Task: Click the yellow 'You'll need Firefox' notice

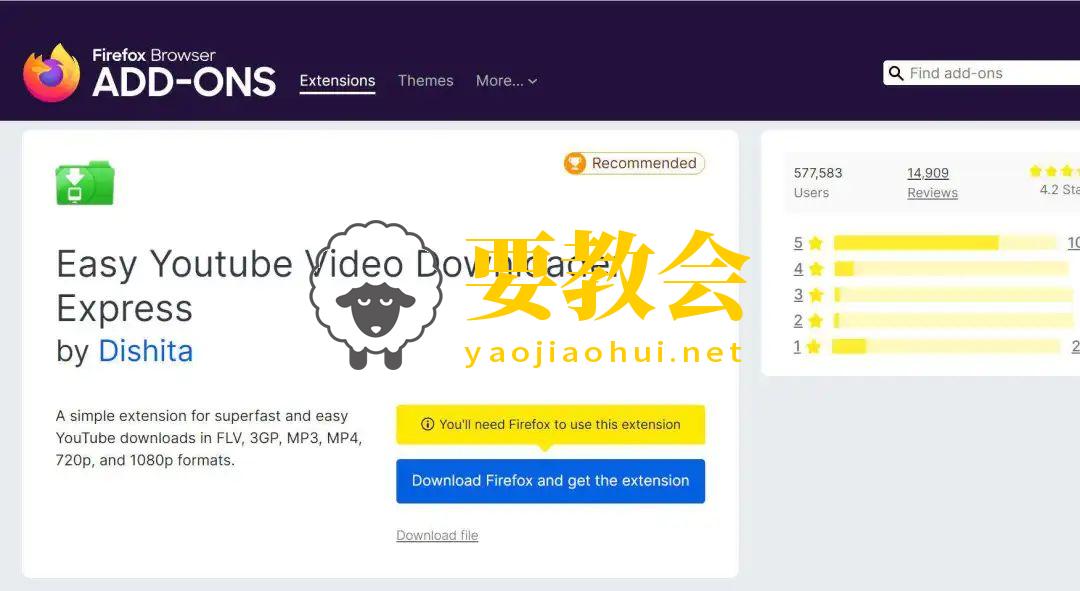Action: coord(550,424)
